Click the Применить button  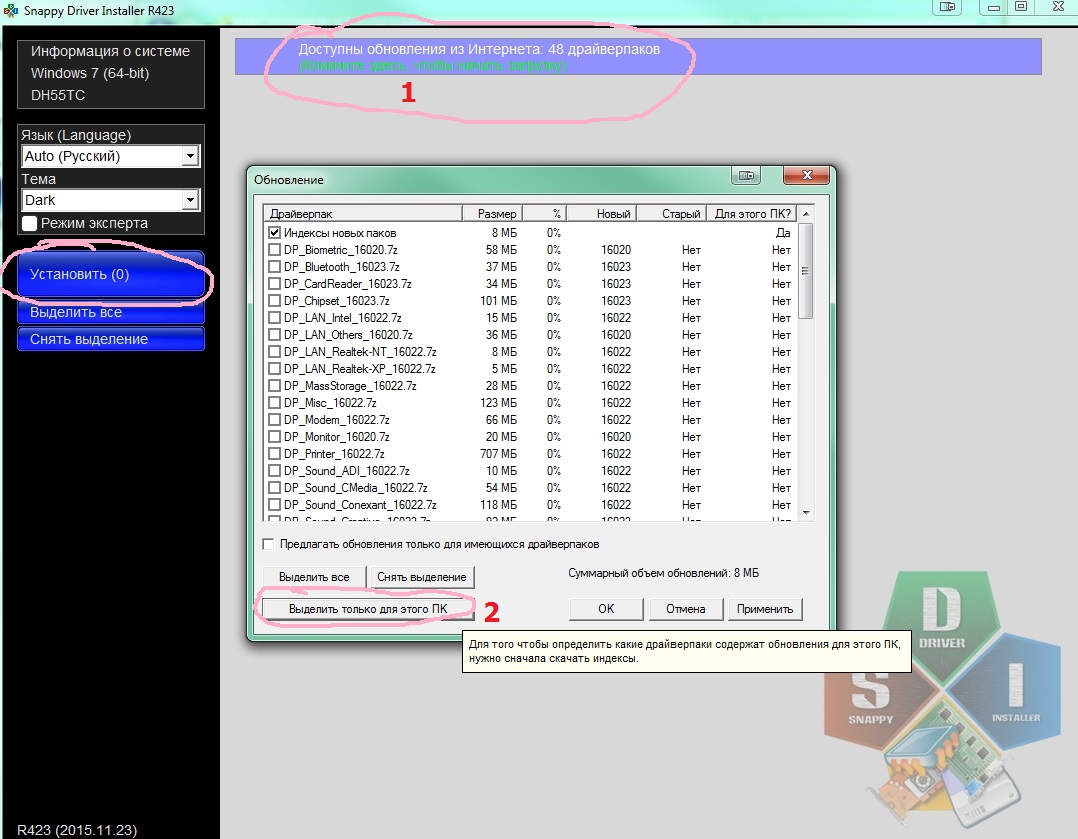(765, 609)
